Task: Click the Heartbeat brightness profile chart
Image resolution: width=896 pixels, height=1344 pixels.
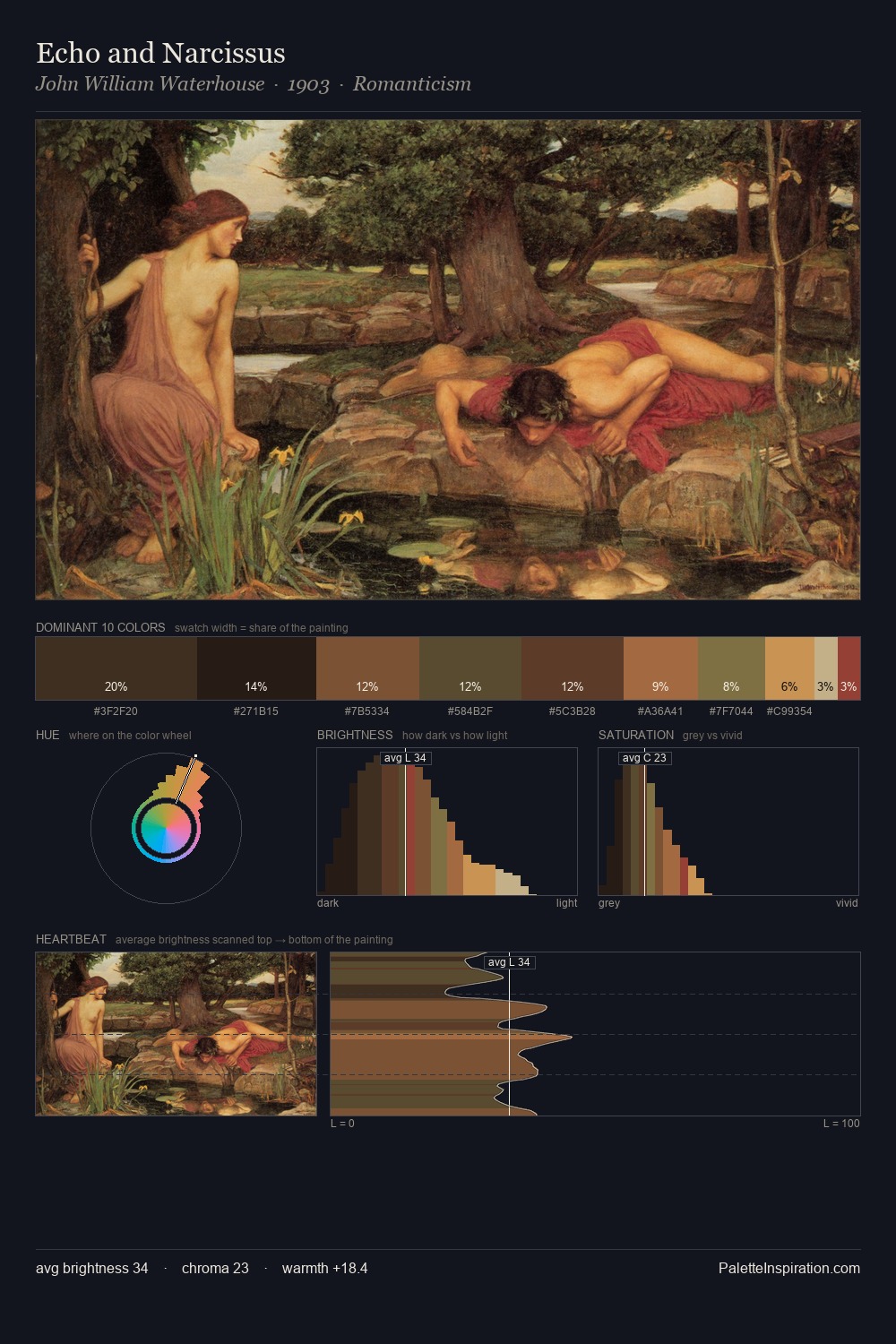Action: [x=596, y=1034]
